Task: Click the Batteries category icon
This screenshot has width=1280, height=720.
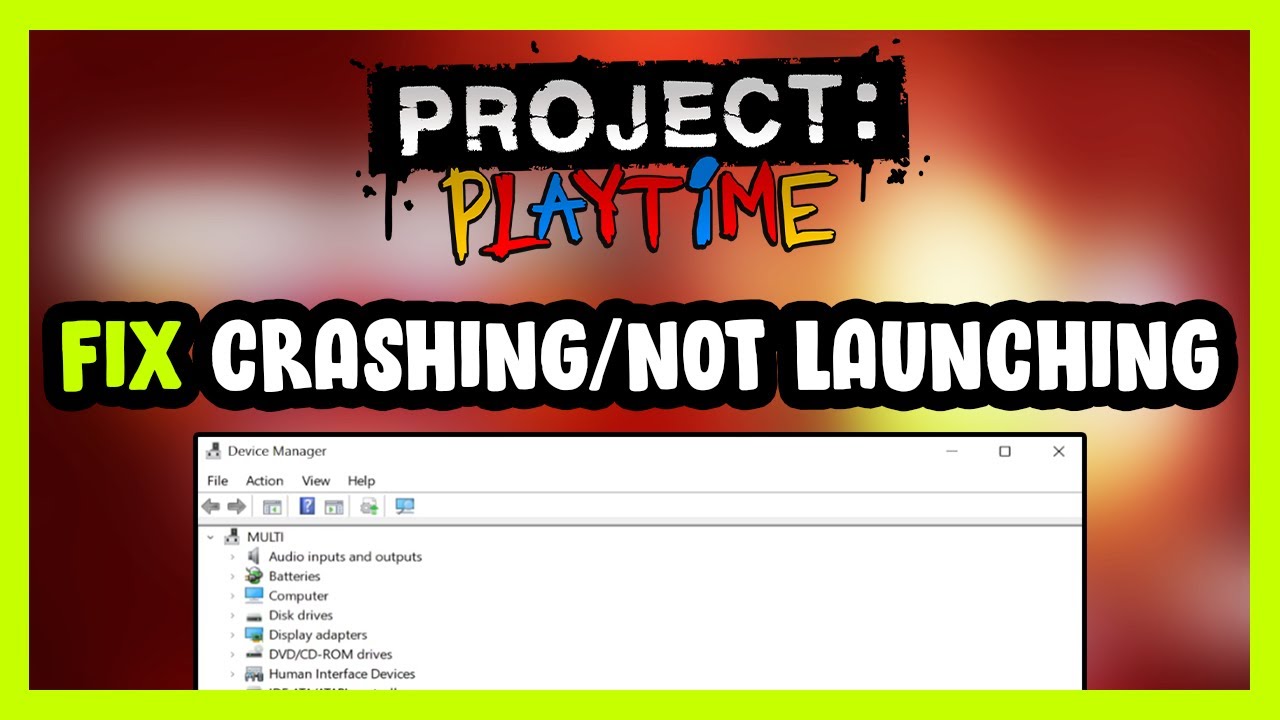Action: point(253,576)
